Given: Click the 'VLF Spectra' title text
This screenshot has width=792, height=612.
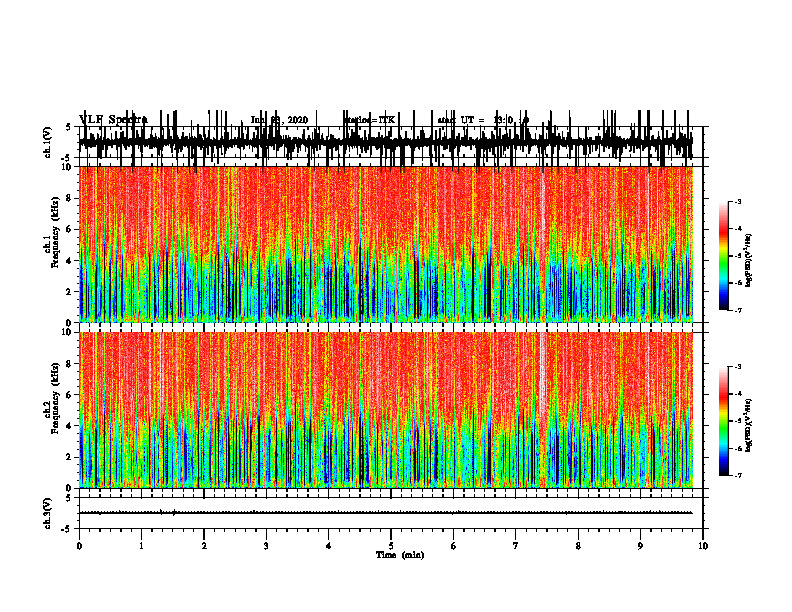Looking at the screenshot, I should click(x=113, y=120).
